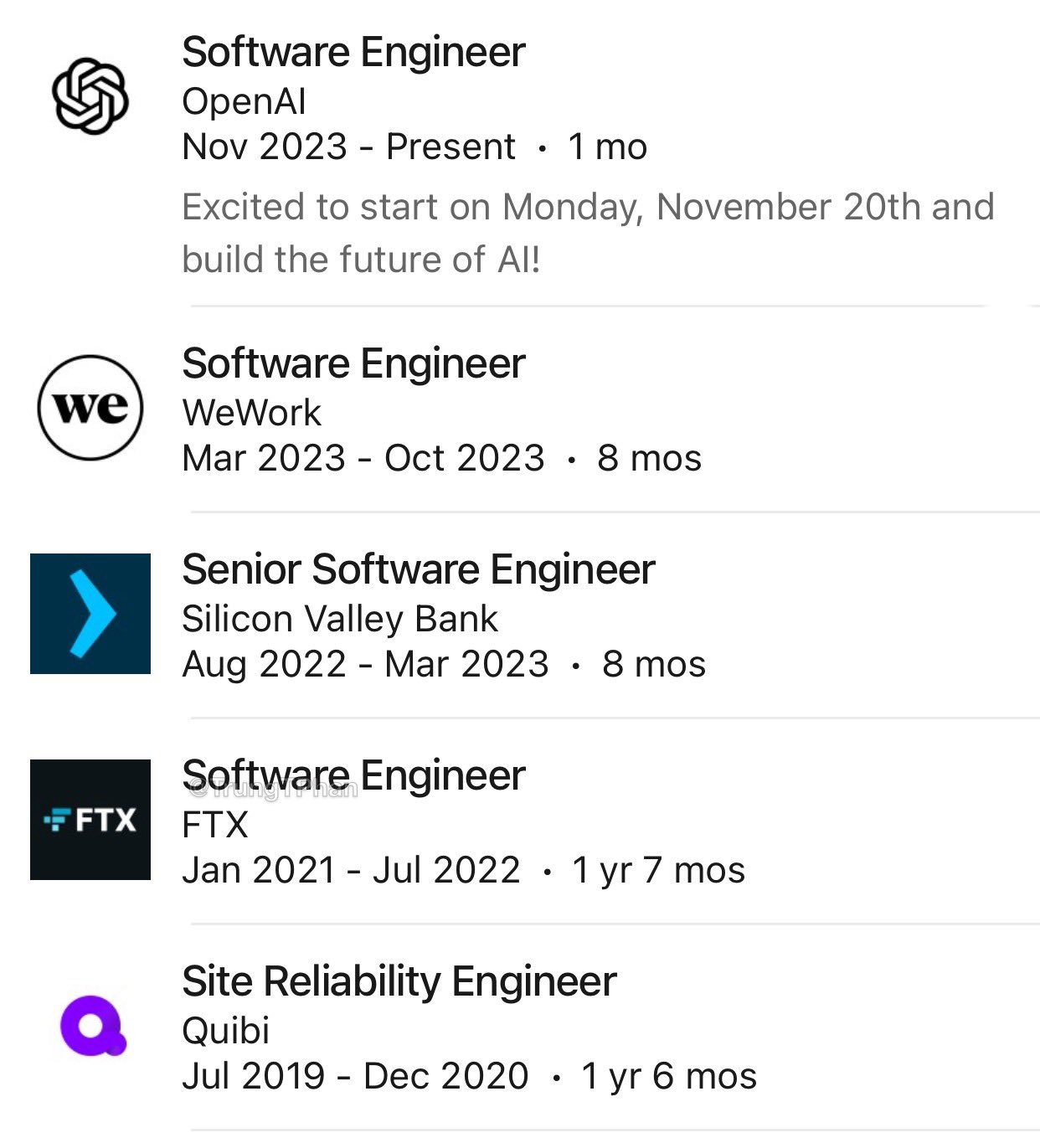
Task: Select Software Engineer title at FTX
Action: click(x=353, y=775)
